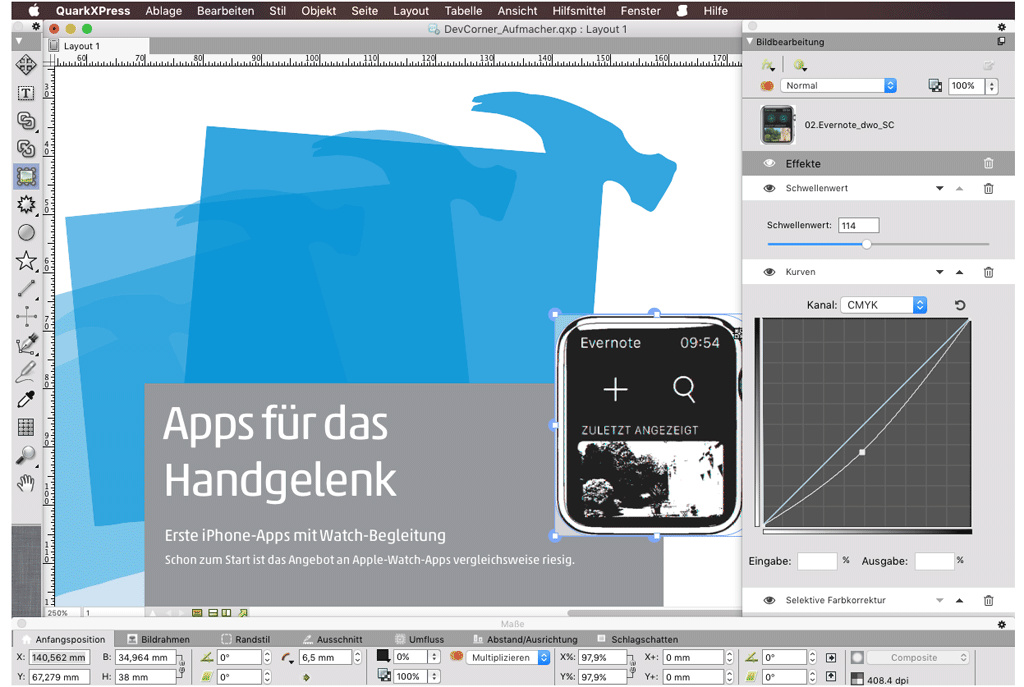Open the Multiplizieren dropdown

click(x=509, y=657)
